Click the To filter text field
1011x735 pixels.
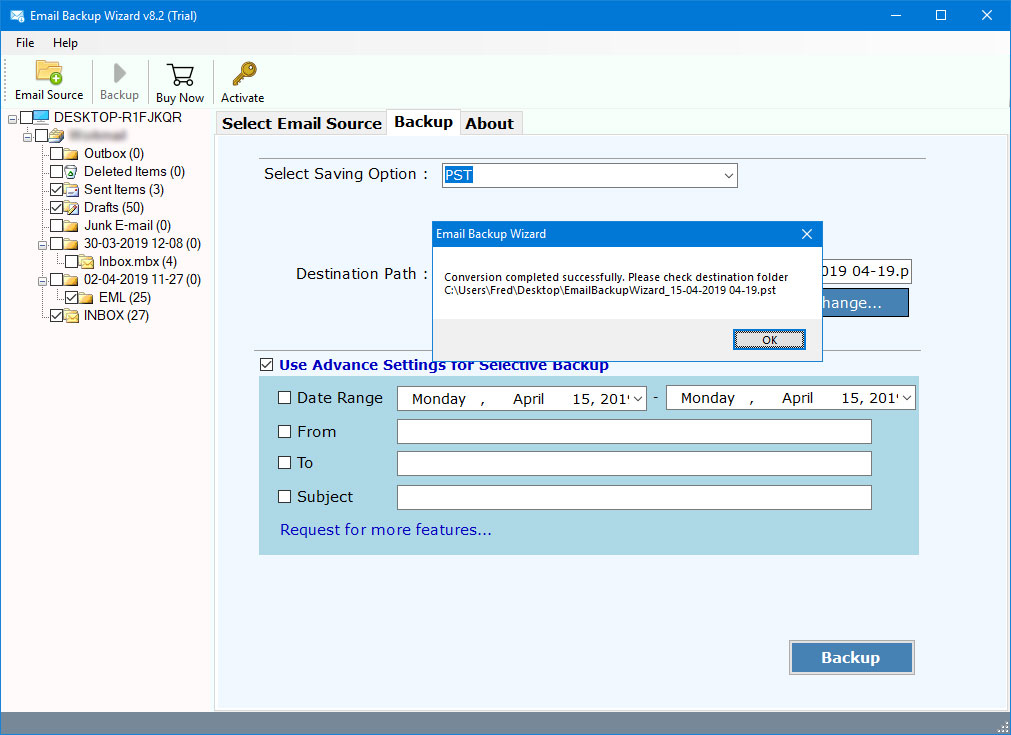pos(634,464)
